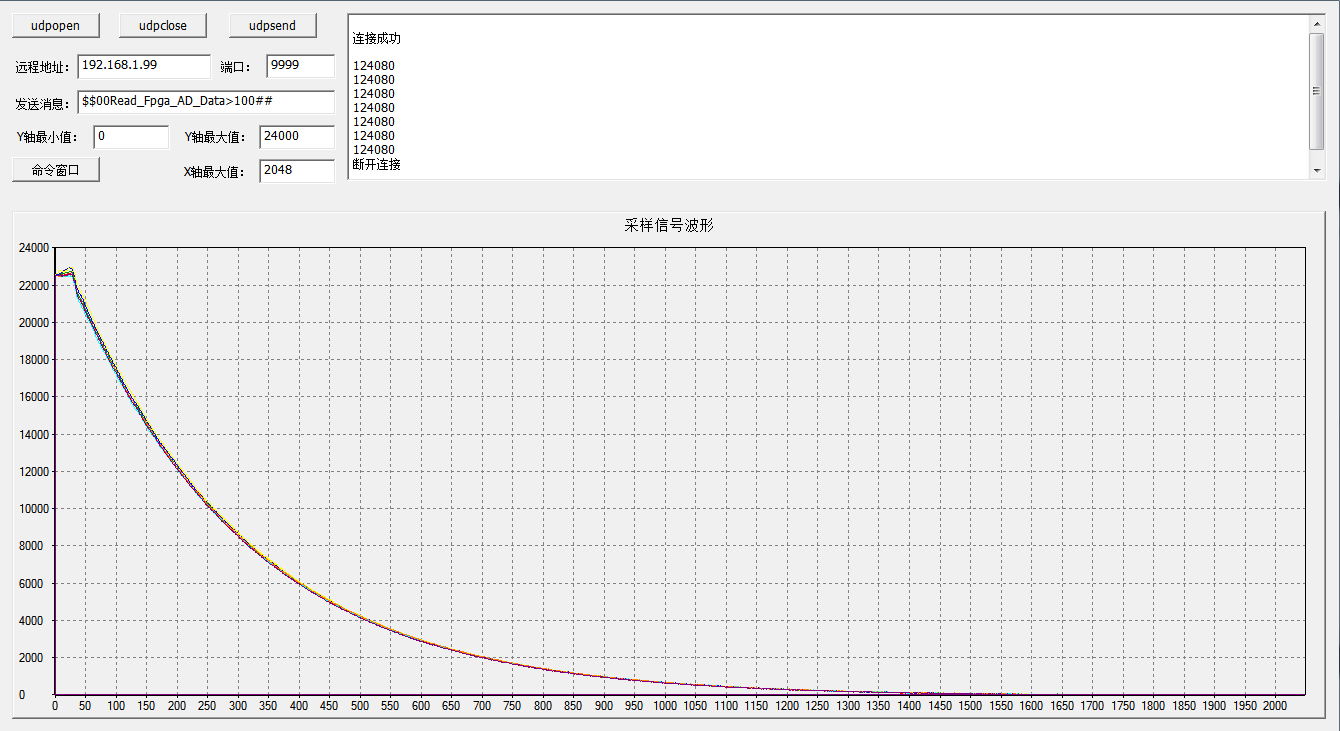Focus the 远程地址 IP address field
Screen dimensions: 1340x731
pyautogui.click(x=143, y=66)
